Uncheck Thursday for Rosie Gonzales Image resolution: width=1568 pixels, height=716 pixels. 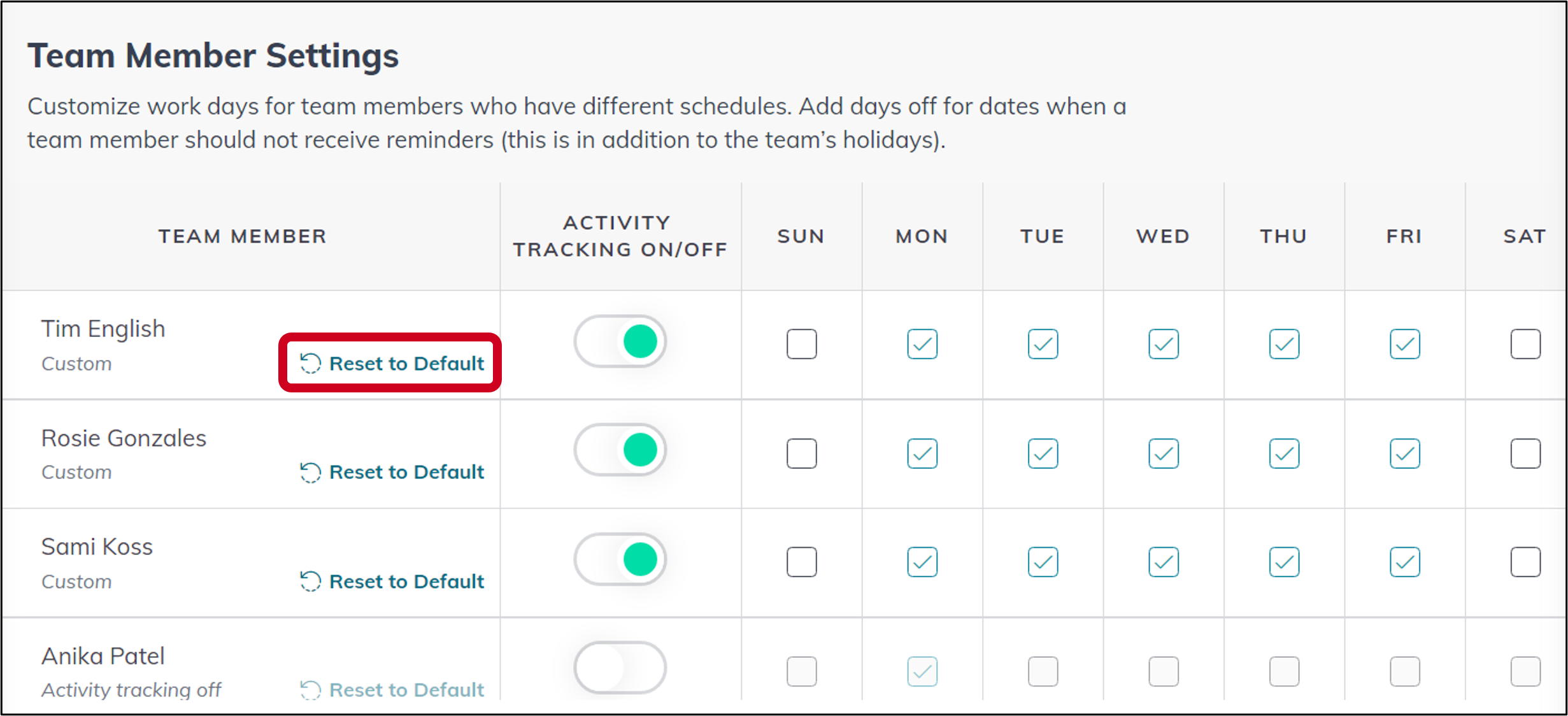point(1284,454)
